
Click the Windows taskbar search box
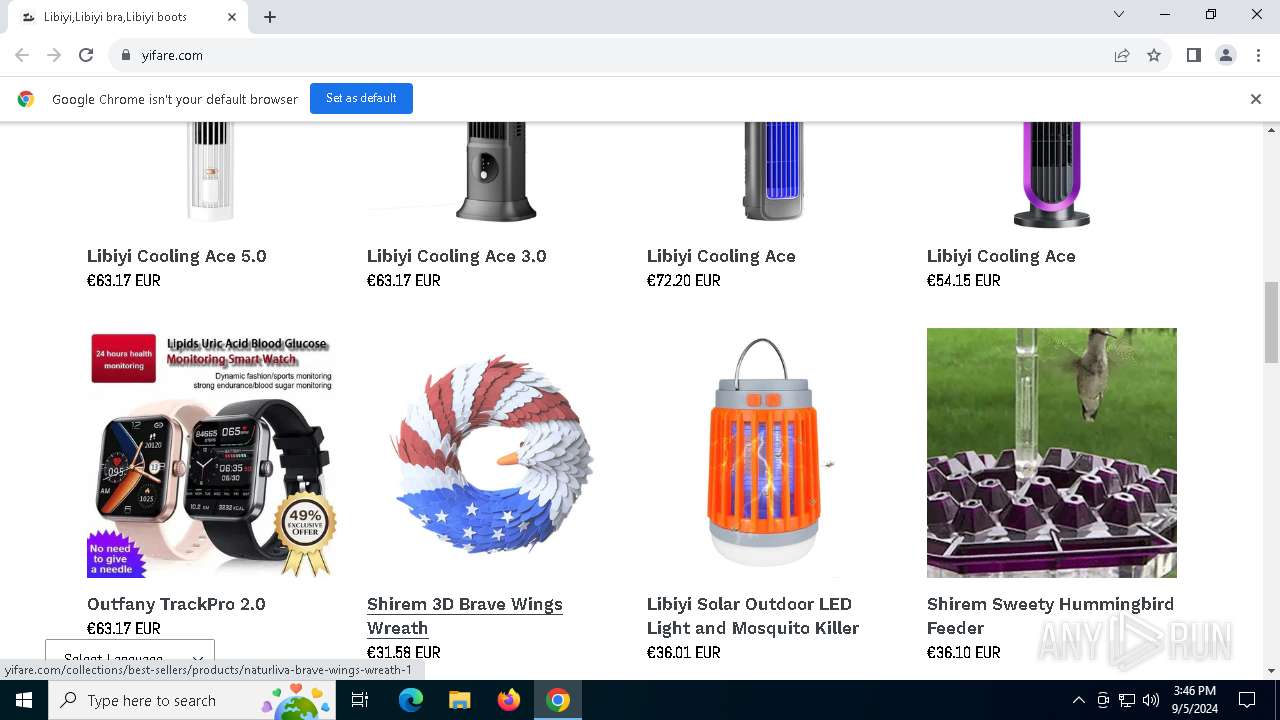coord(193,700)
